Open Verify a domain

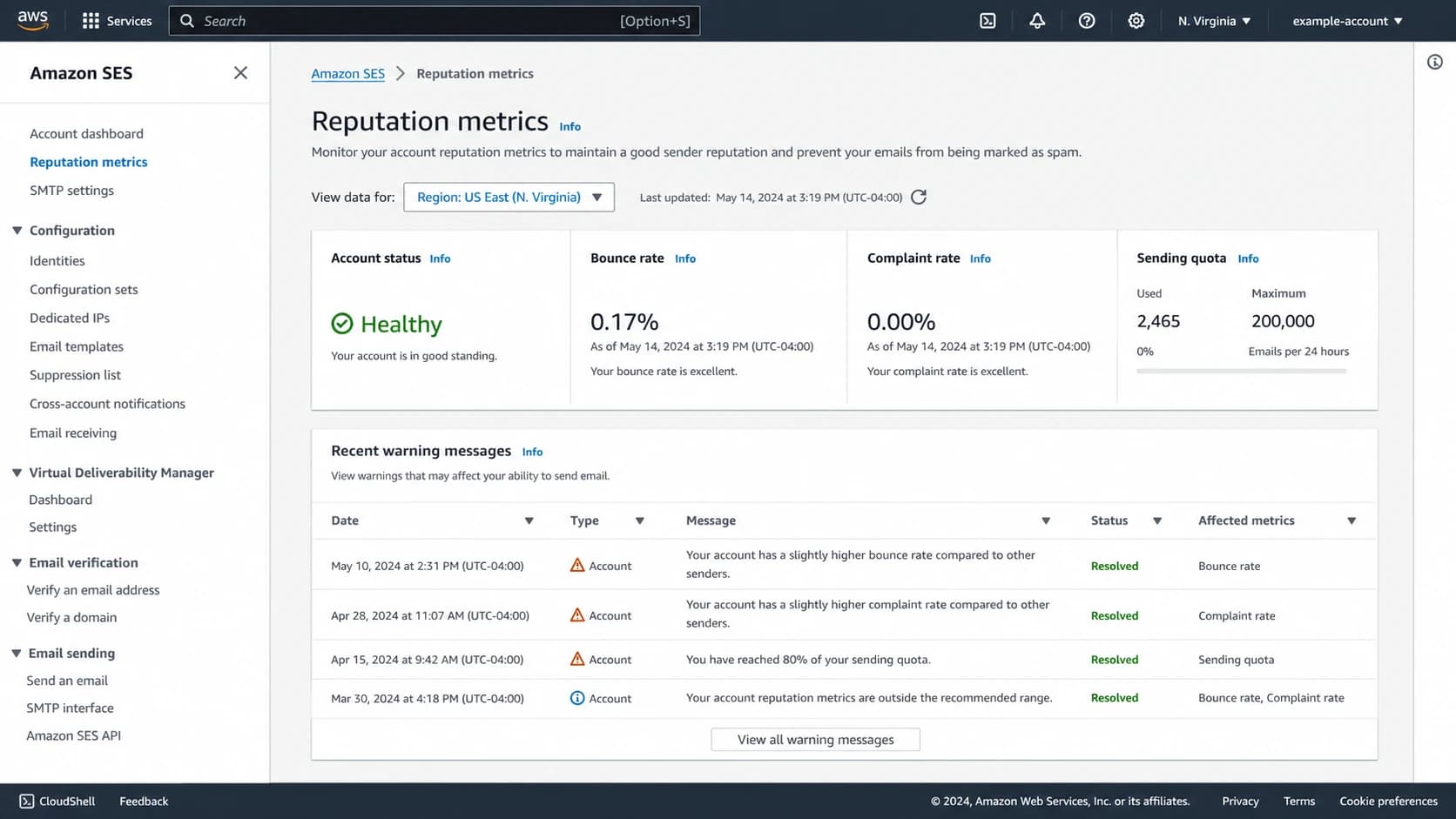pos(71,618)
